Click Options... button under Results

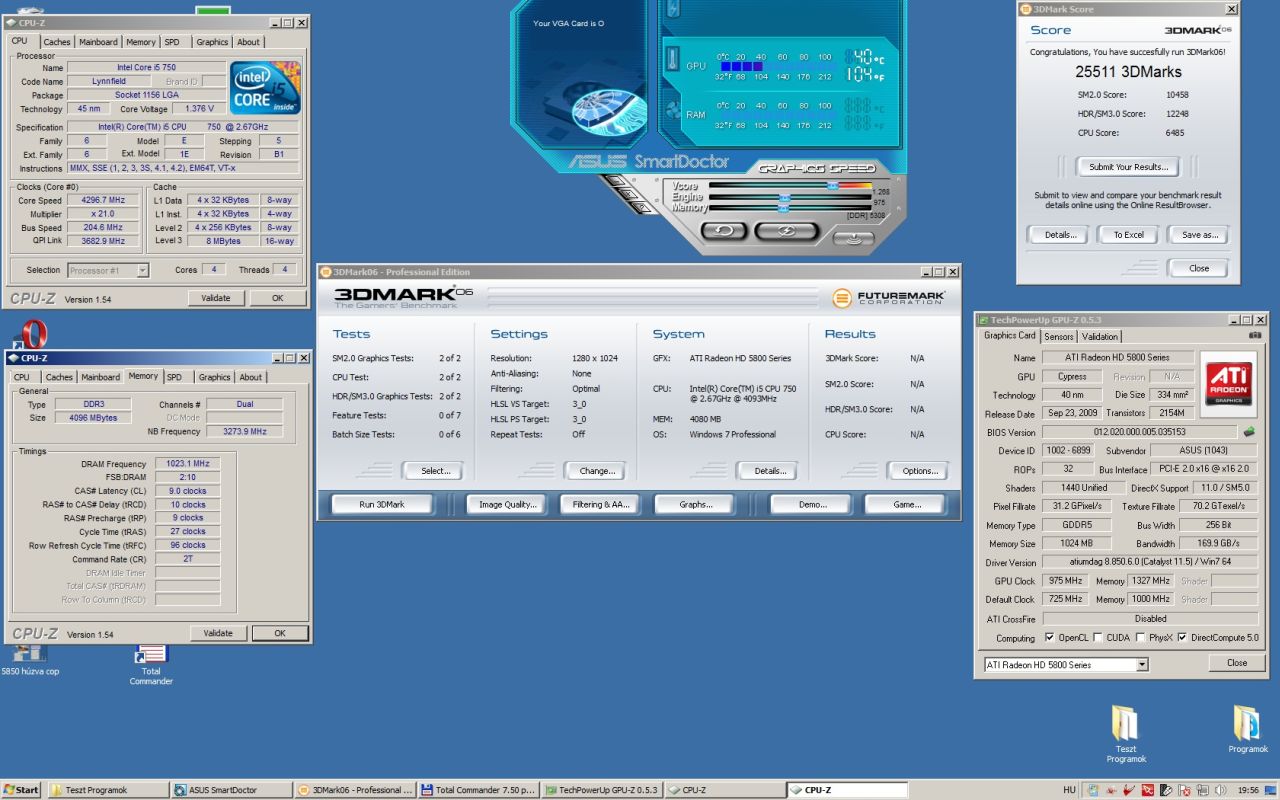(x=920, y=470)
